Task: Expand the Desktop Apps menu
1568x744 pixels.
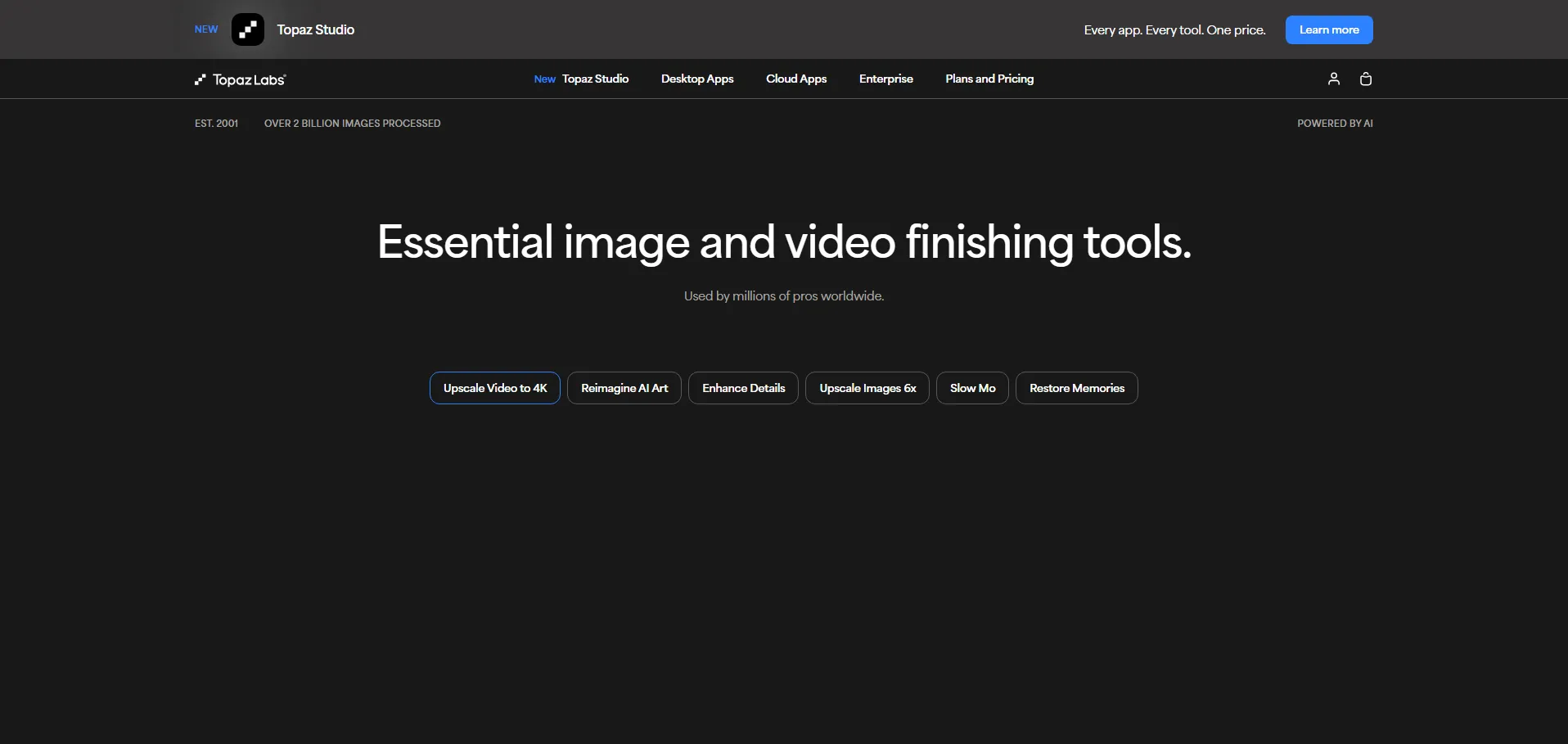Action: click(697, 79)
